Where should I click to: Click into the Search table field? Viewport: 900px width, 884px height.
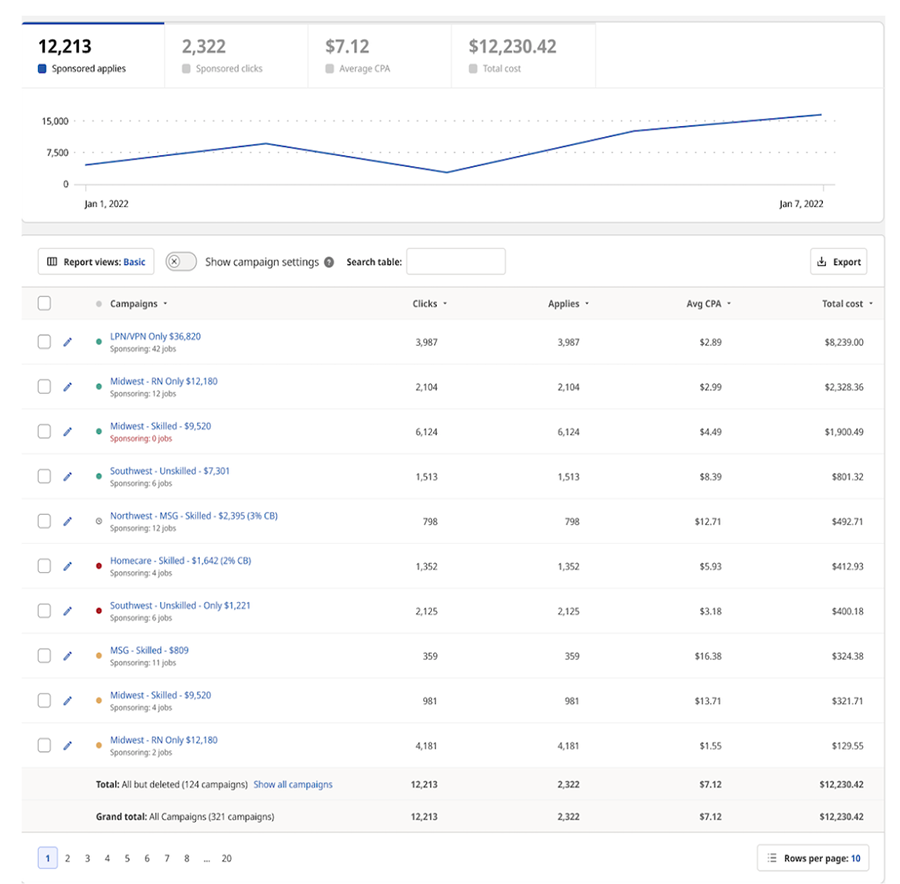point(456,262)
